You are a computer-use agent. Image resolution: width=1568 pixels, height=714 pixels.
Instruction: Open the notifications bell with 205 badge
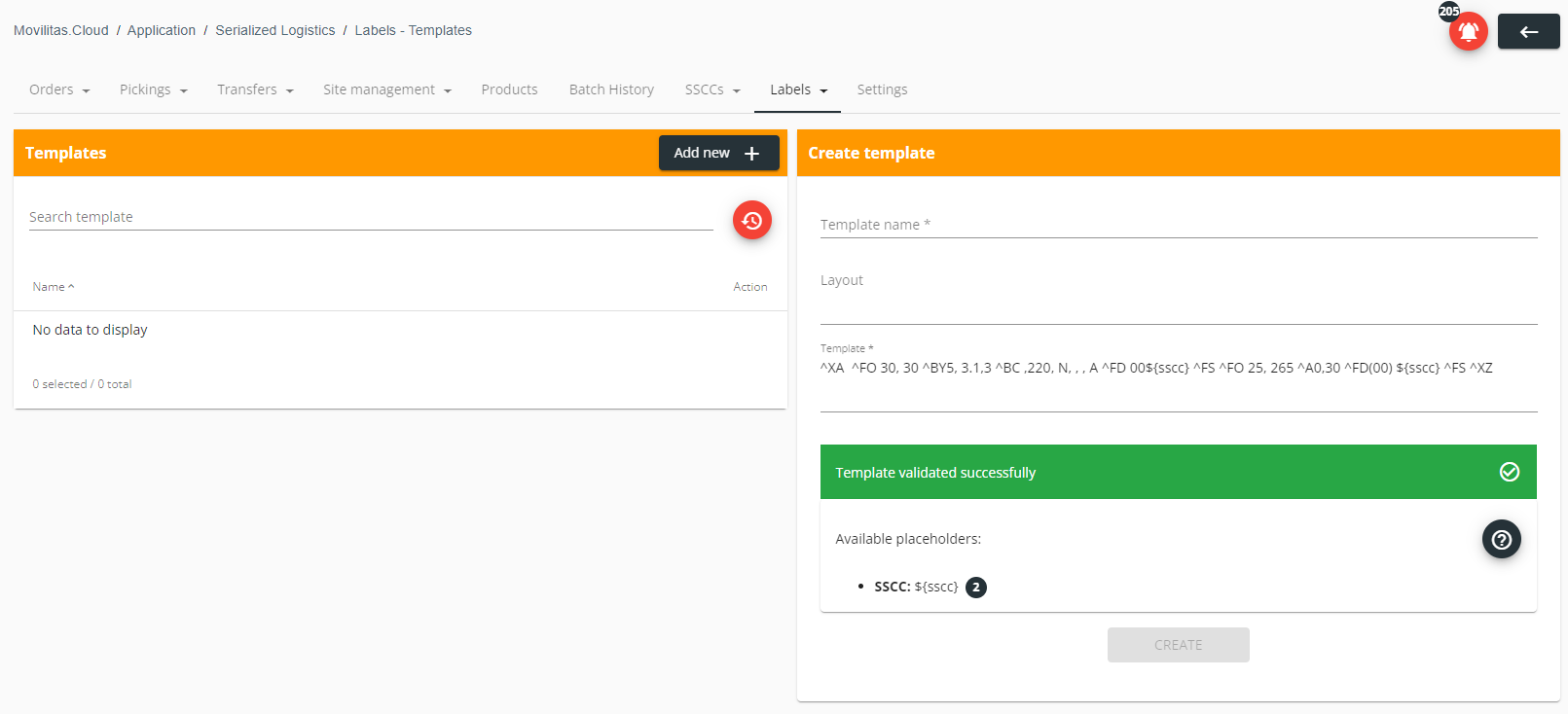[x=1468, y=31]
